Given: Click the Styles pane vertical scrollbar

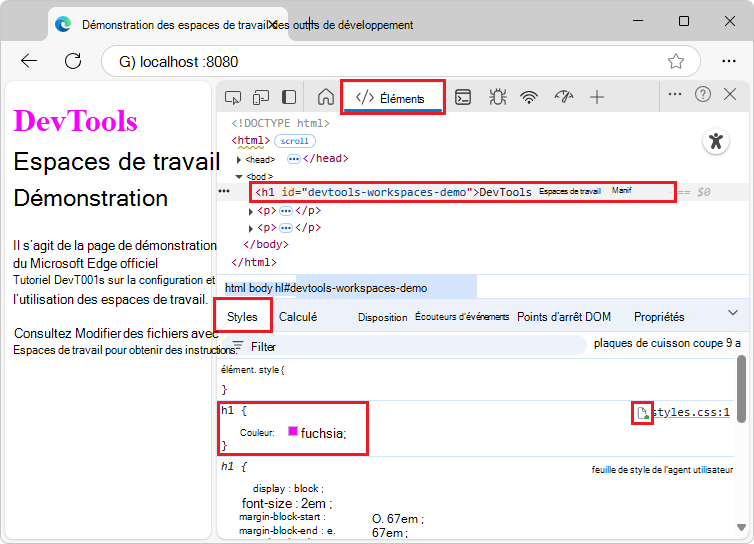Looking at the screenshot, I should coord(741,390).
